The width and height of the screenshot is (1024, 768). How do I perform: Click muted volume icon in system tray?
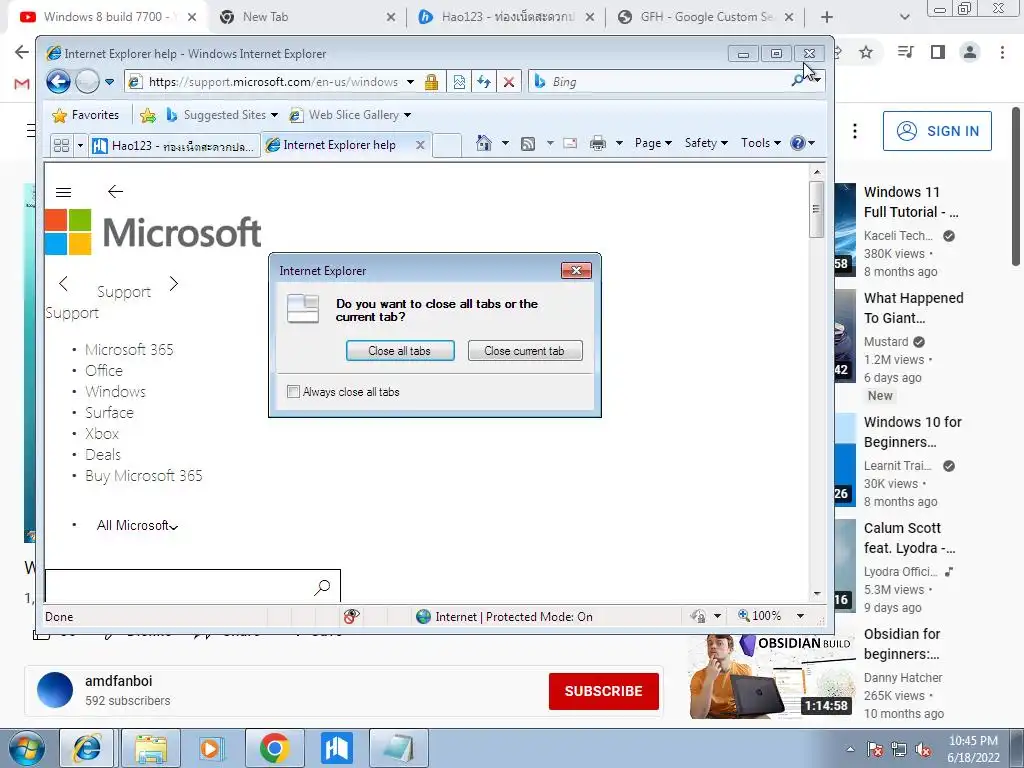pyautogui.click(x=924, y=750)
